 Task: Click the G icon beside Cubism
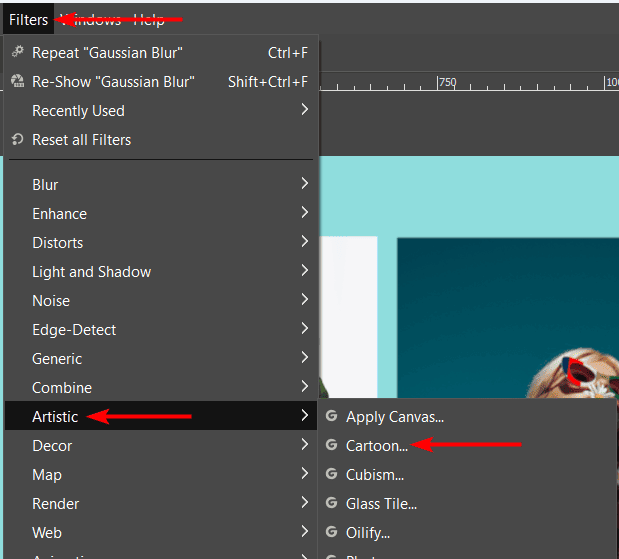click(332, 474)
